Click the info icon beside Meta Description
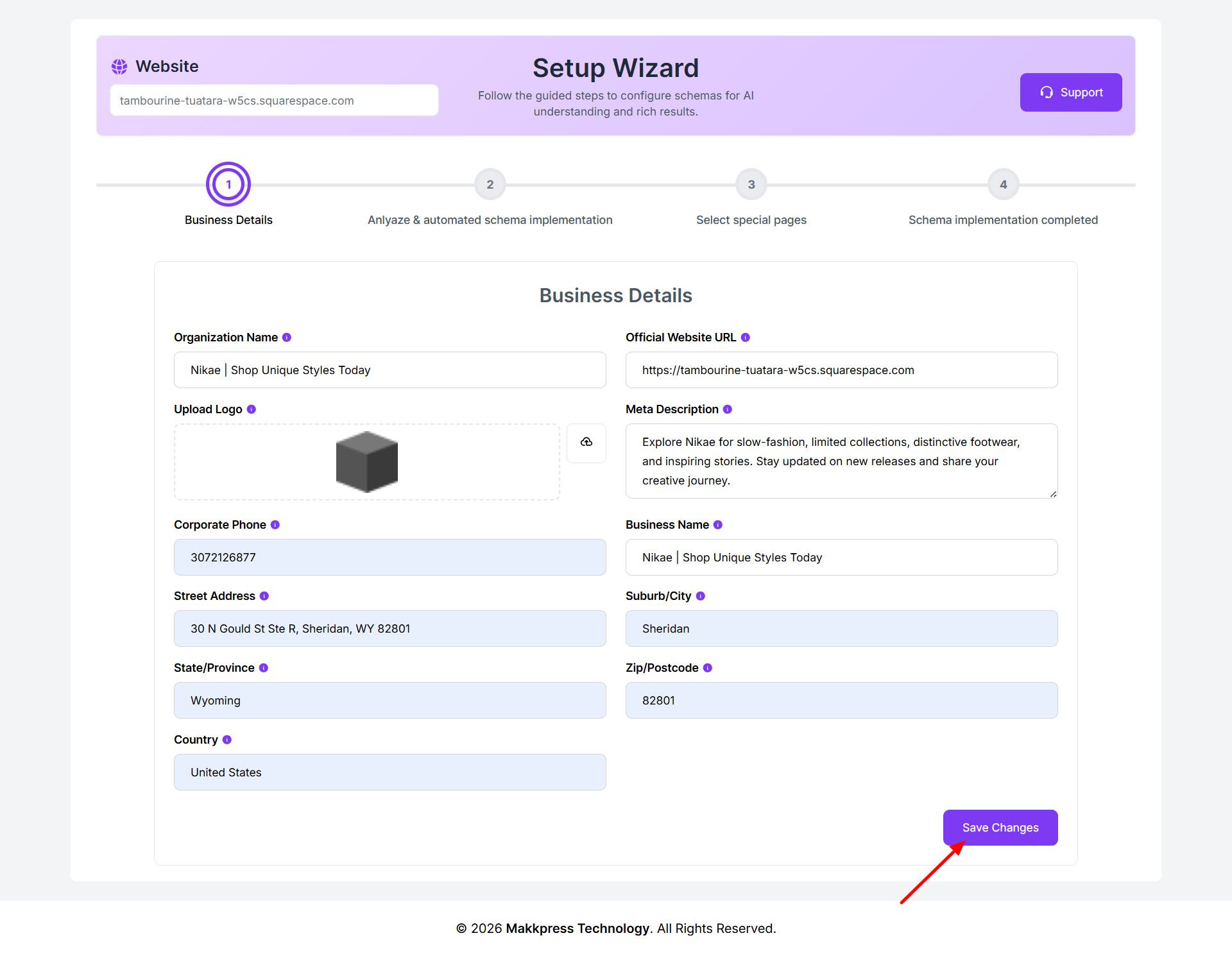 coord(728,409)
